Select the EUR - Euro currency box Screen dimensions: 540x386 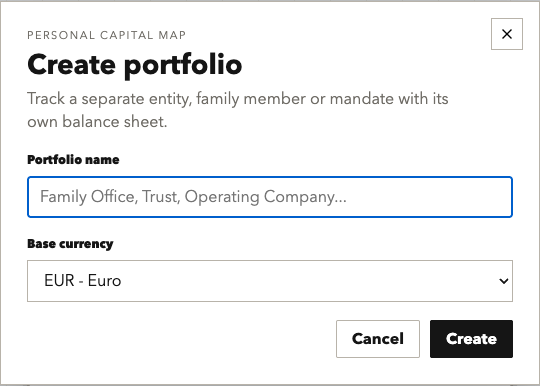[x=270, y=281]
